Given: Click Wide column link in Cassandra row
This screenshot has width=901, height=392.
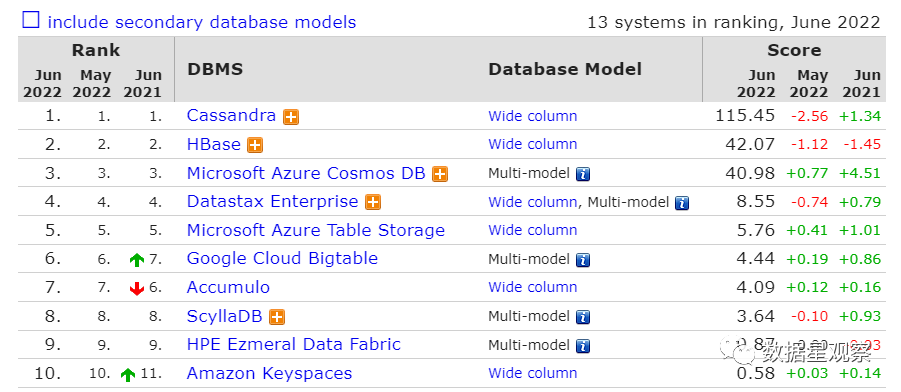Looking at the screenshot, I should click(x=533, y=116).
